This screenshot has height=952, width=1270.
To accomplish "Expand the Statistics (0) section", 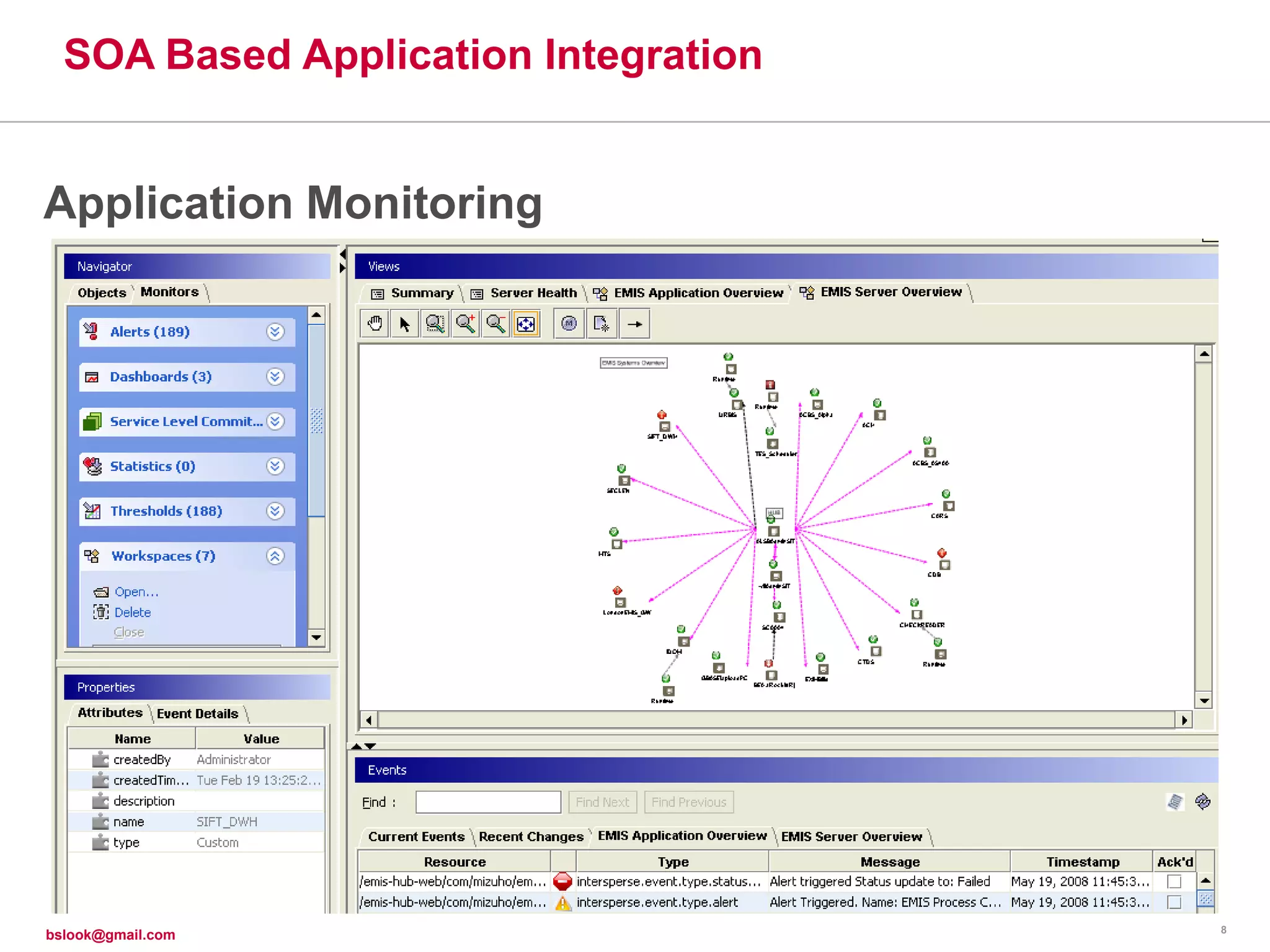I will [275, 466].
